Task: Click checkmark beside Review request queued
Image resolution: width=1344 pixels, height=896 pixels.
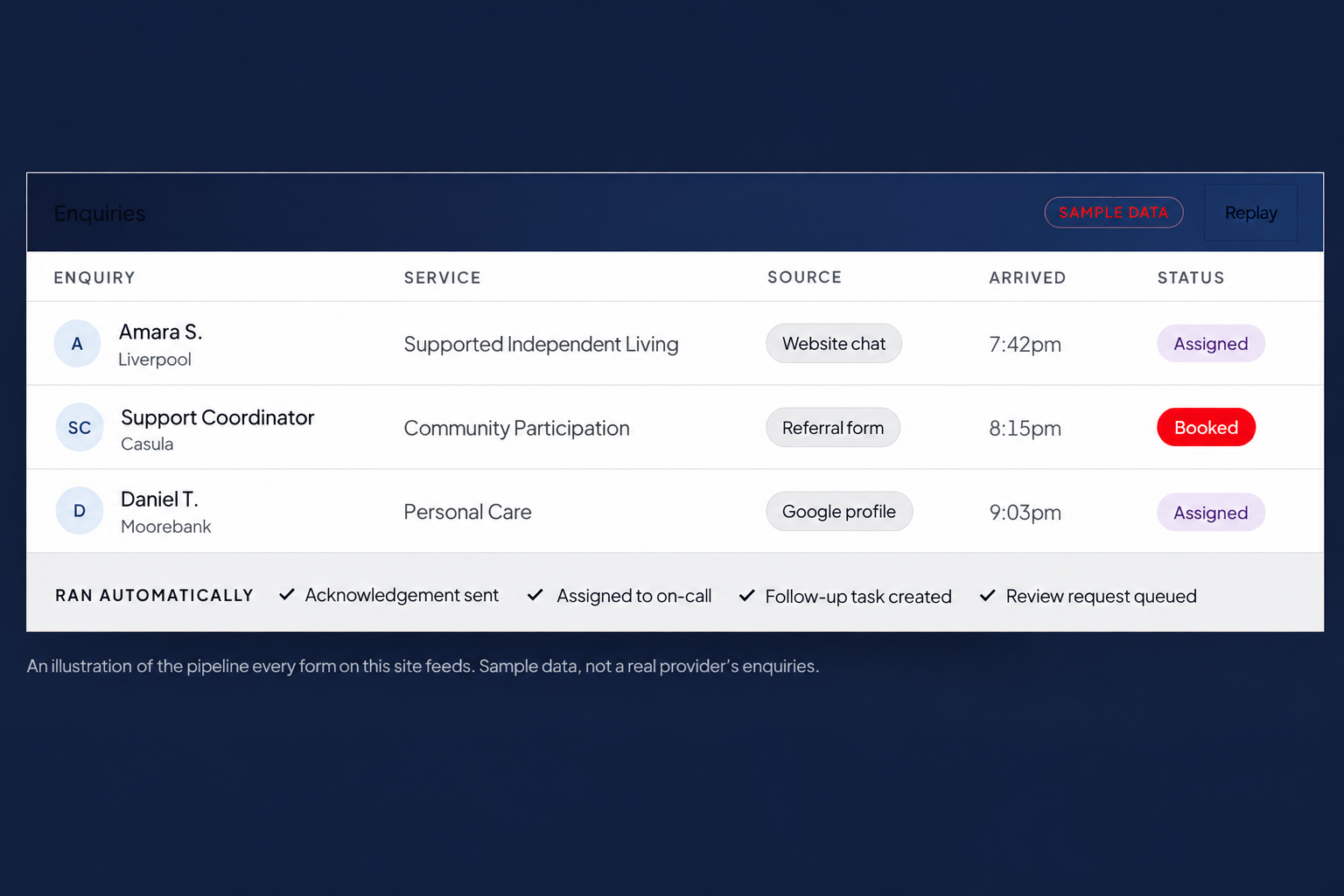Action: (x=988, y=596)
